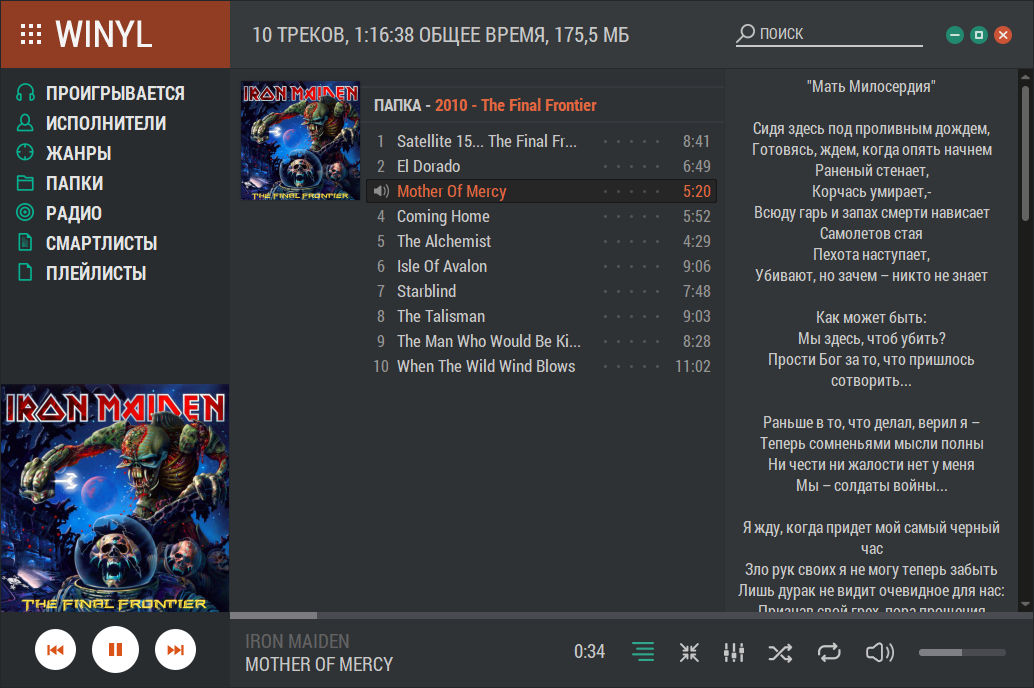This screenshot has width=1034, height=688.
Task: Click the IRON MAIDEN artist name in player bar
Action: 297,641
